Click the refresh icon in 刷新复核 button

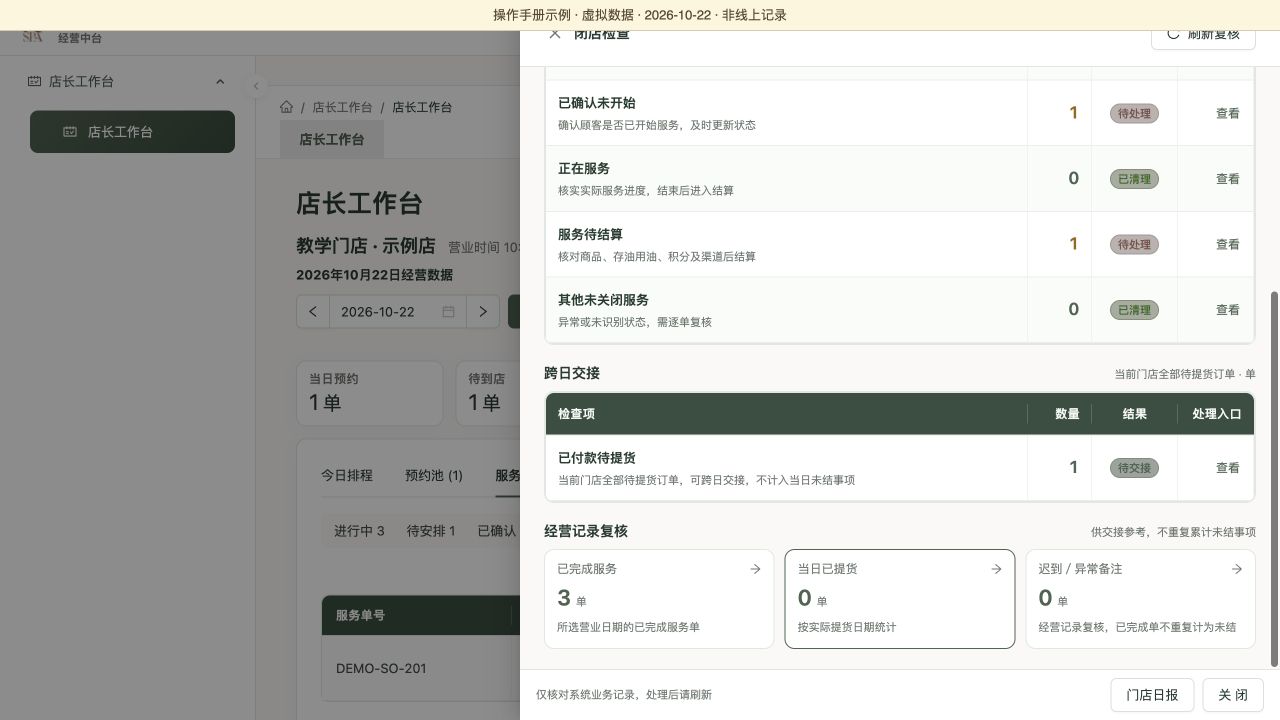point(1173,34)
